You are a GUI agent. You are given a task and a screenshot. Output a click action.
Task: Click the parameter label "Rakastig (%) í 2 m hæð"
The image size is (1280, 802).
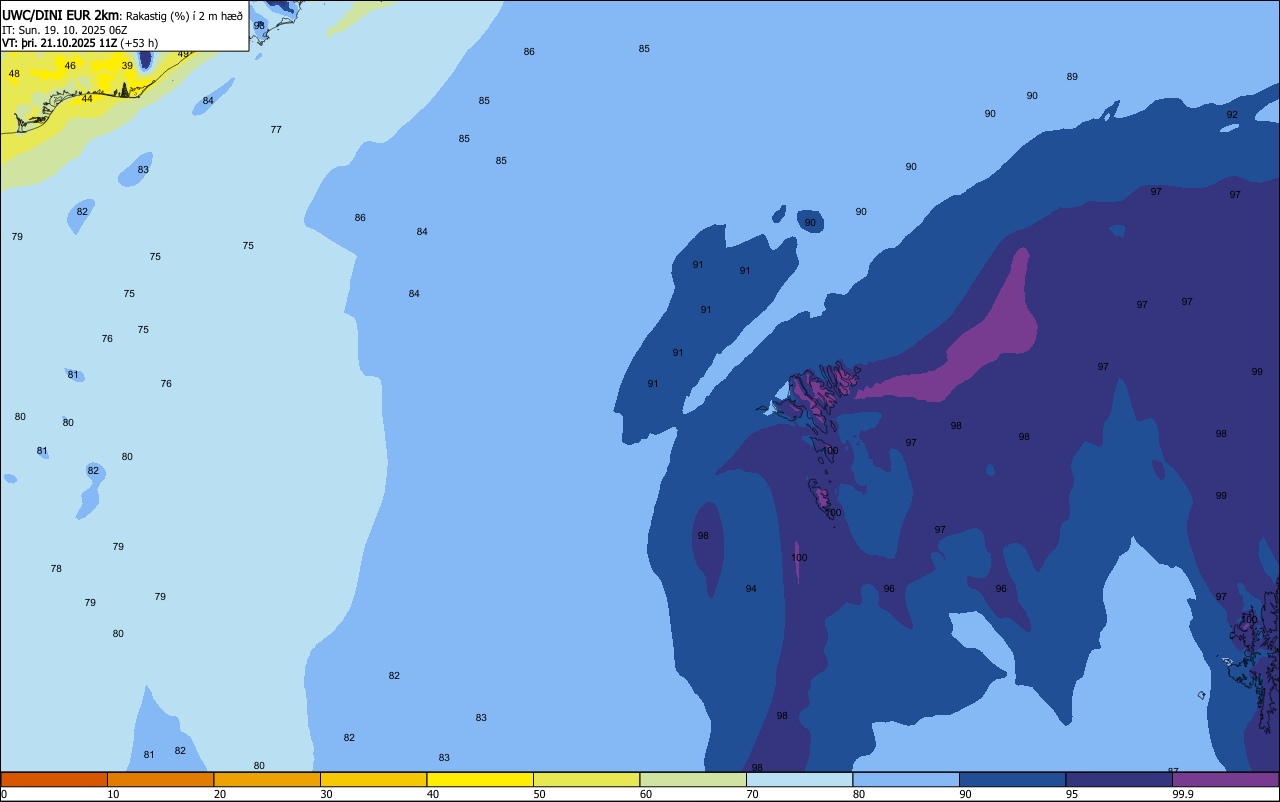(184, 16)
